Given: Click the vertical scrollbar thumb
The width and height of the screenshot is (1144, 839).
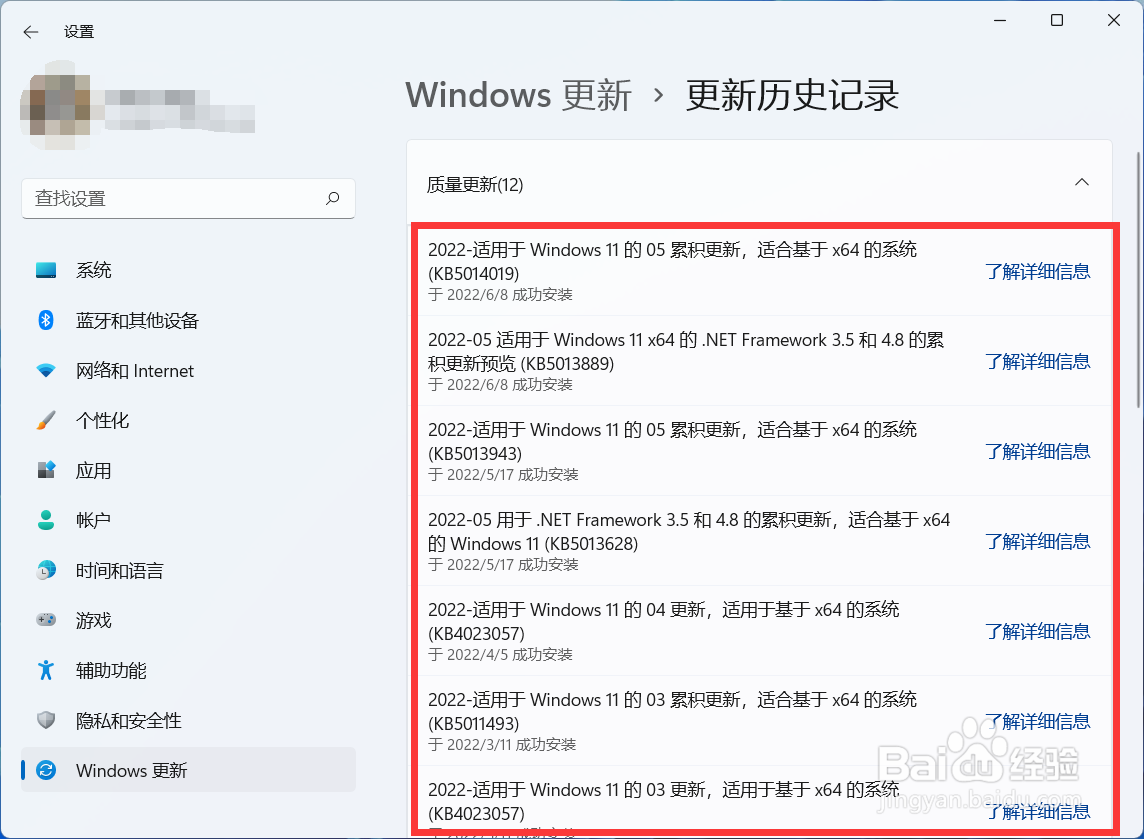Looking at the screenshot, I should [x=1138, y=281].
